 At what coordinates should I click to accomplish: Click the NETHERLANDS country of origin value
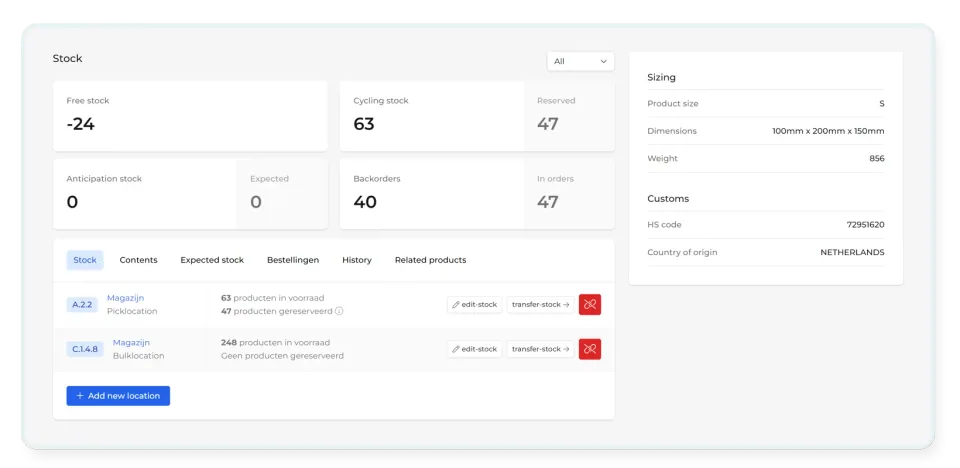852,252
